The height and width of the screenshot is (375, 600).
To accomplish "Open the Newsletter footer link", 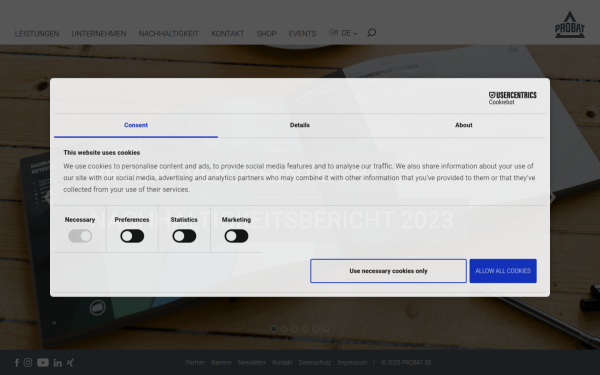I will pos(252,363).
